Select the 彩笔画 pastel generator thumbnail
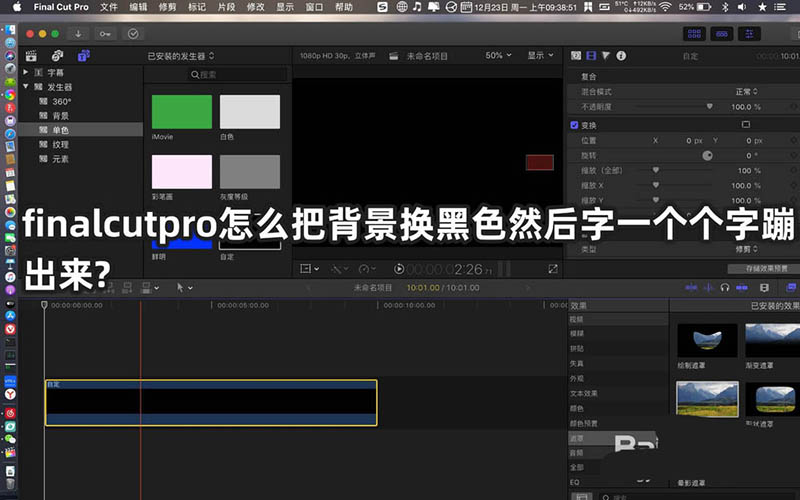The width and height of the screenshot is (800, 500). click(182, 171)
